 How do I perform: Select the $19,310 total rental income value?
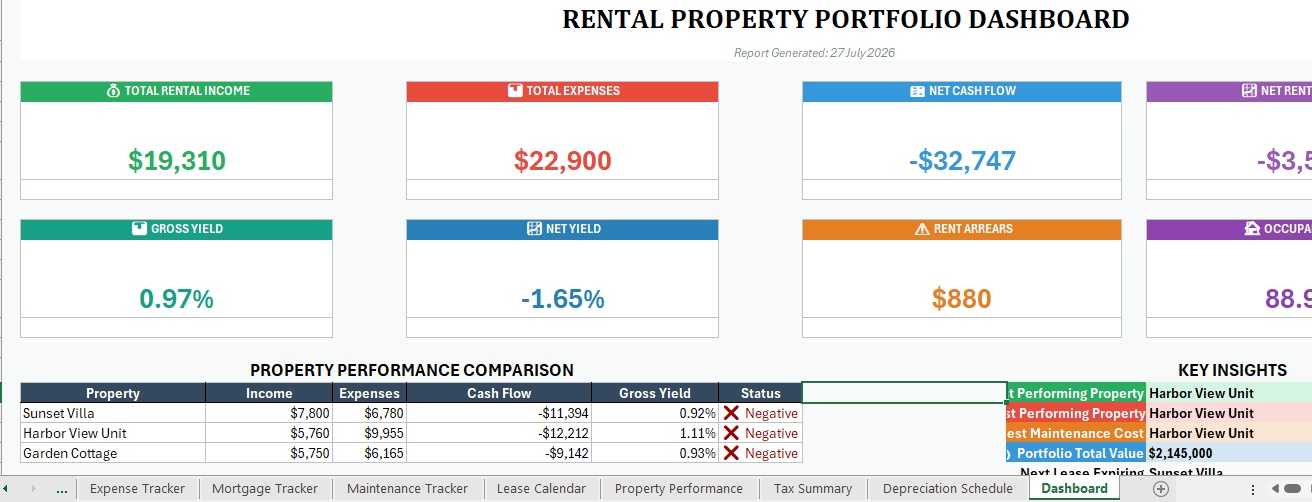pos(177,160)
